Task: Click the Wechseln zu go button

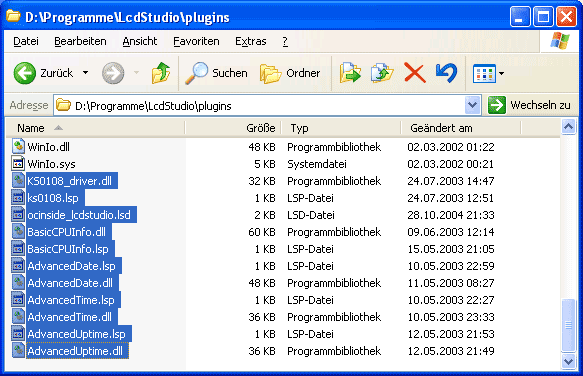Action: point(529,105)
